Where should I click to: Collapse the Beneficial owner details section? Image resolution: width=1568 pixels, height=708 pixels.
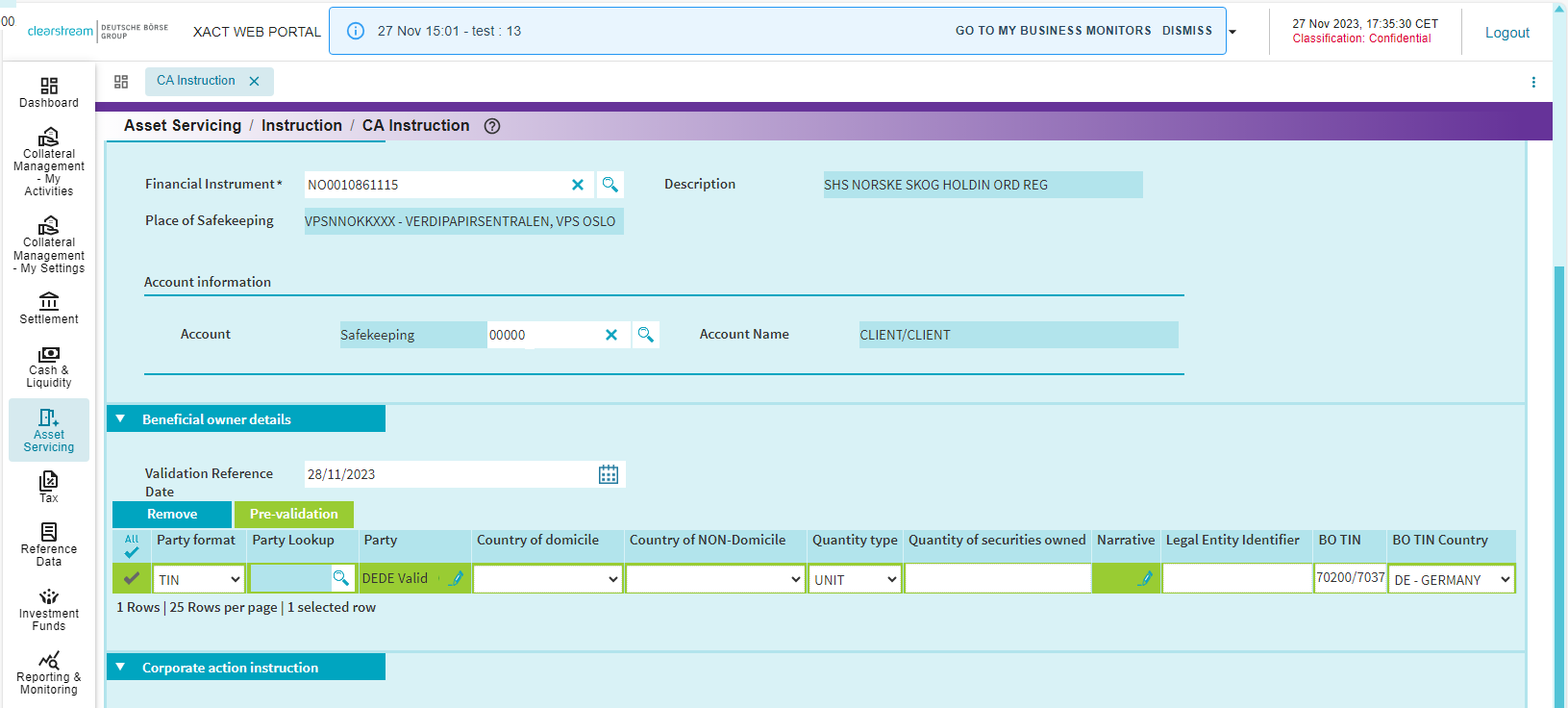(121, 419)
